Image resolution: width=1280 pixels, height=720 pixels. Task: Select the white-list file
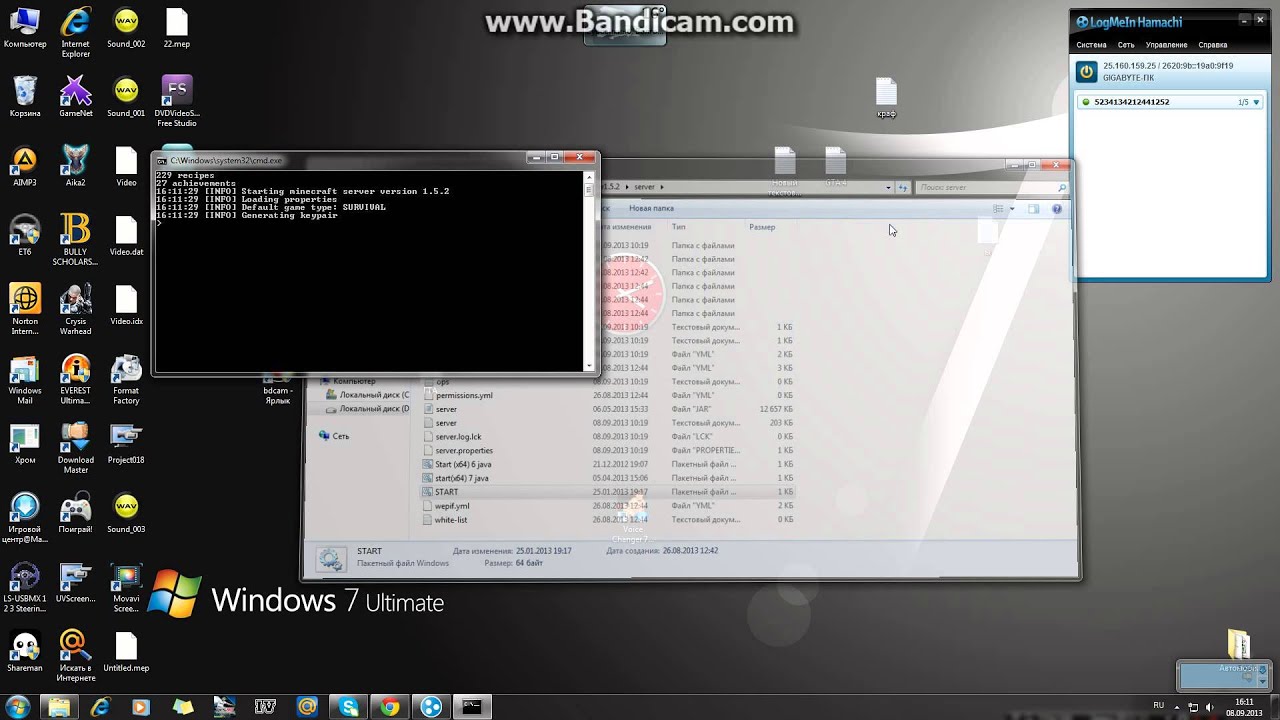tap(451, 520)
